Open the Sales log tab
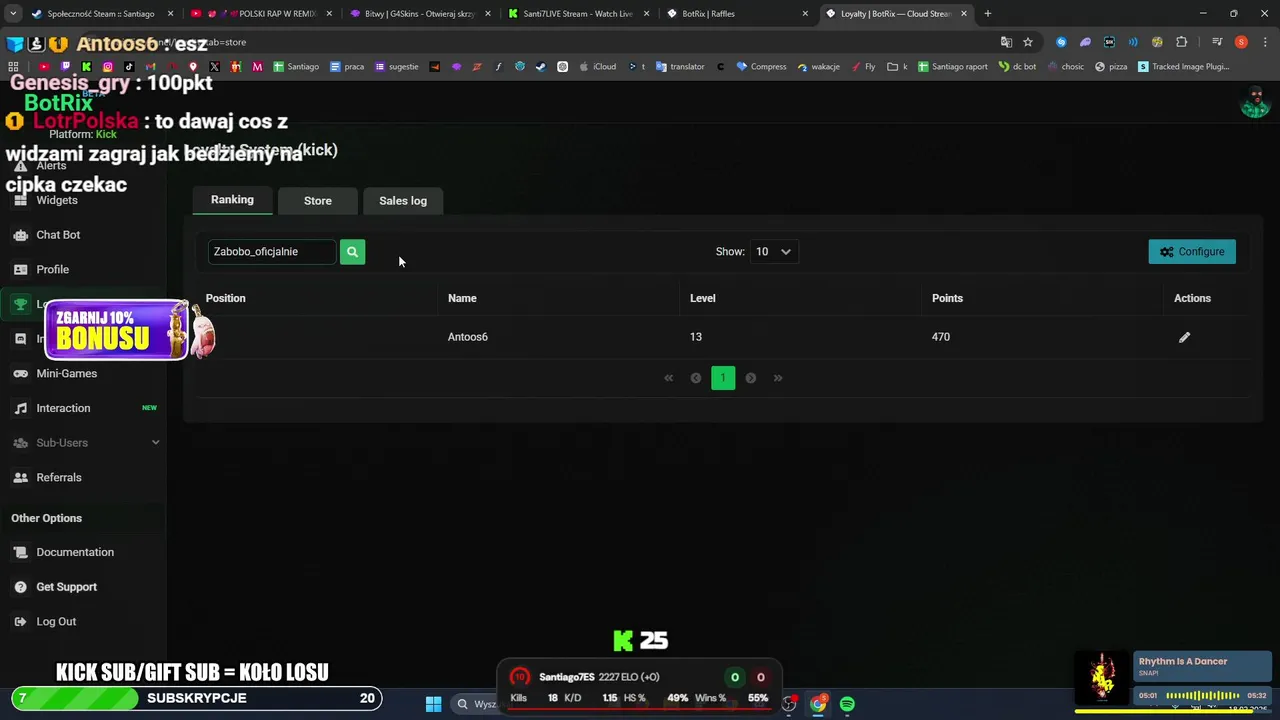This screenshot has height=720, width=1280. tap(403, 201)
